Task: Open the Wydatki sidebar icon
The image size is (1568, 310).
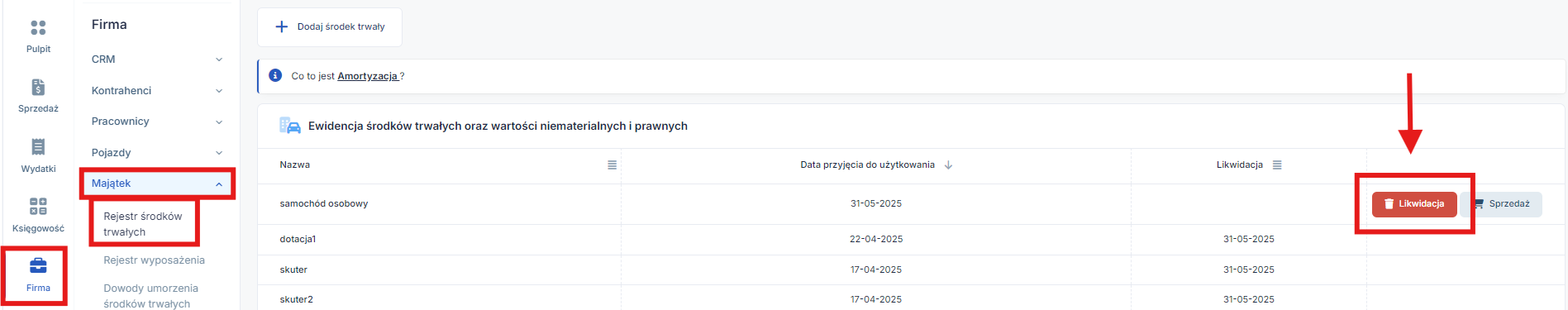Action: (38, 147)
